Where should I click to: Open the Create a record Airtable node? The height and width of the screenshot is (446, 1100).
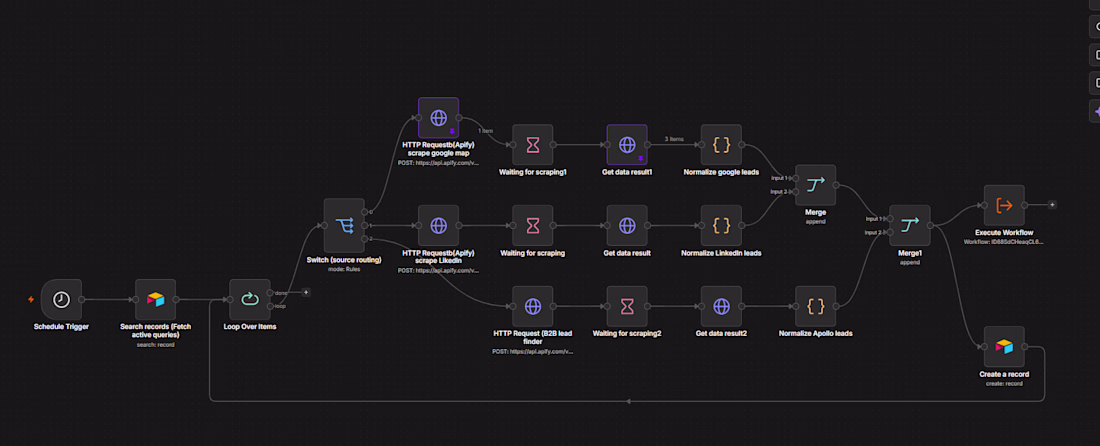click(x=1004, y=346)
